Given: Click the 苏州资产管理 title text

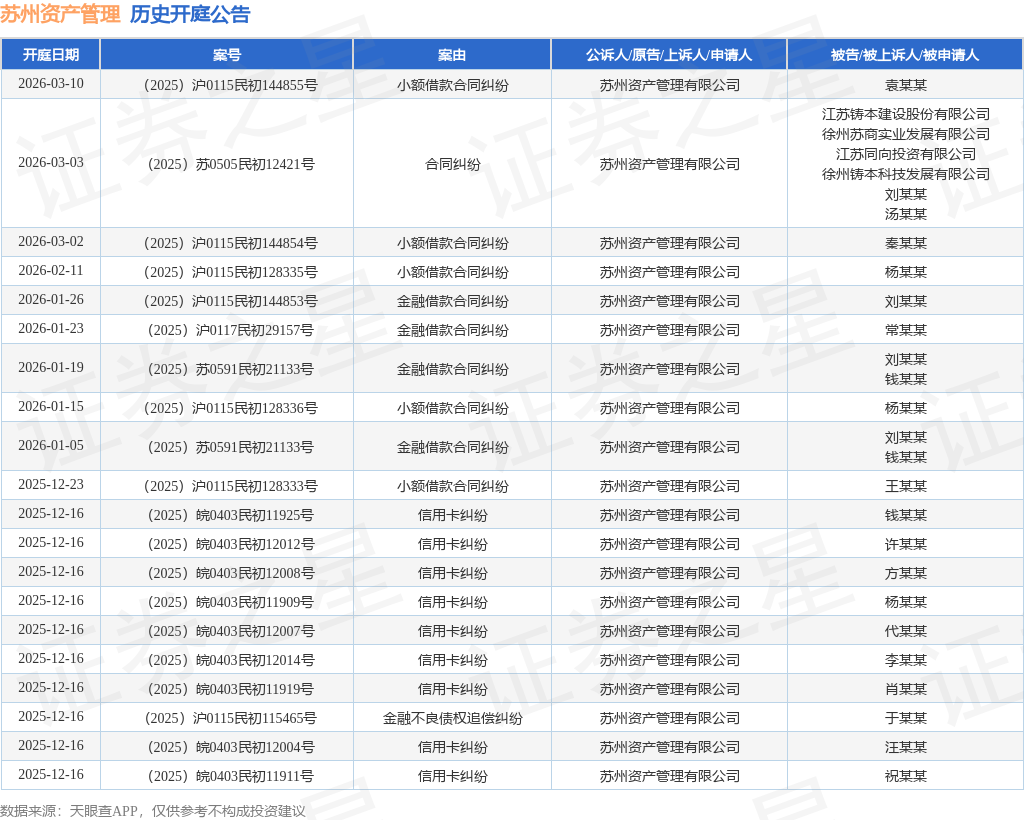Looking at the screenshot, I should 60,14.
